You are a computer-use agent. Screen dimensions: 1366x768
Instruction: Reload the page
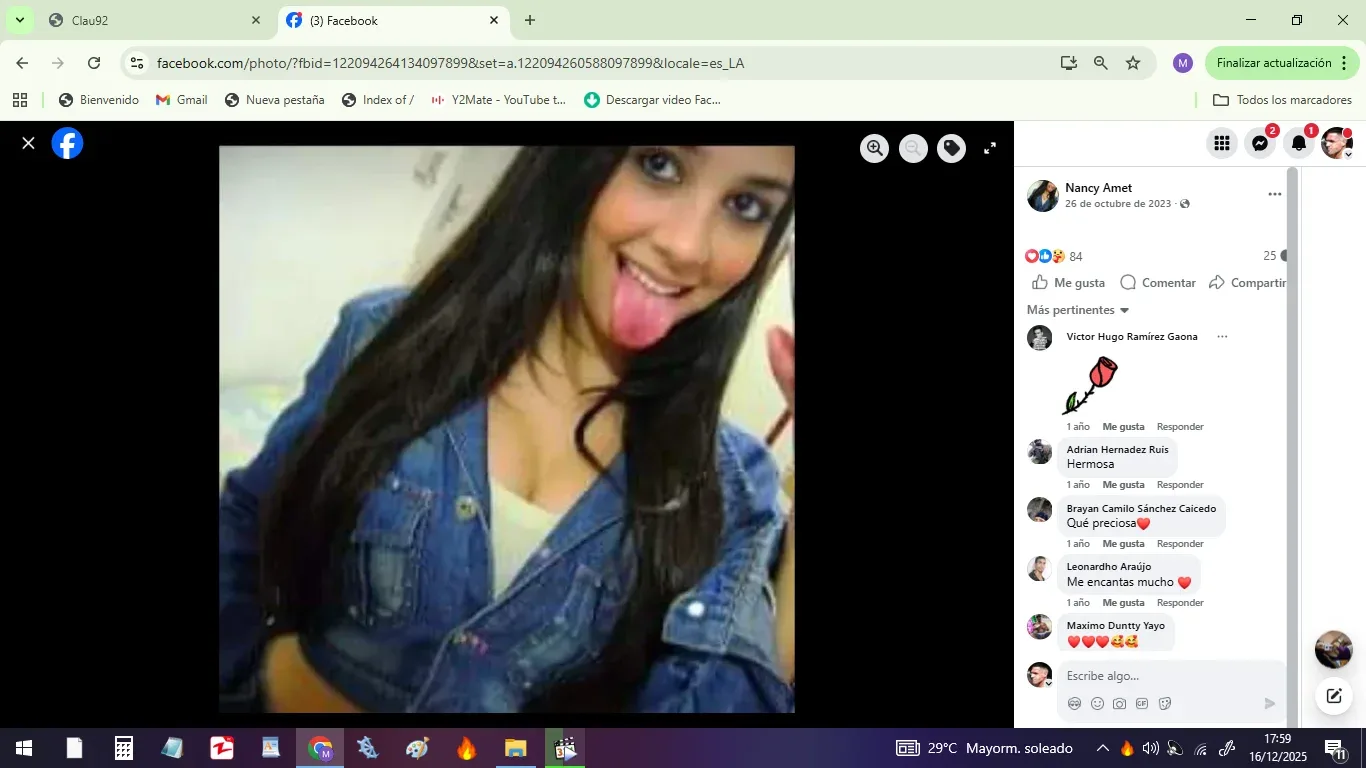(94, 63)
